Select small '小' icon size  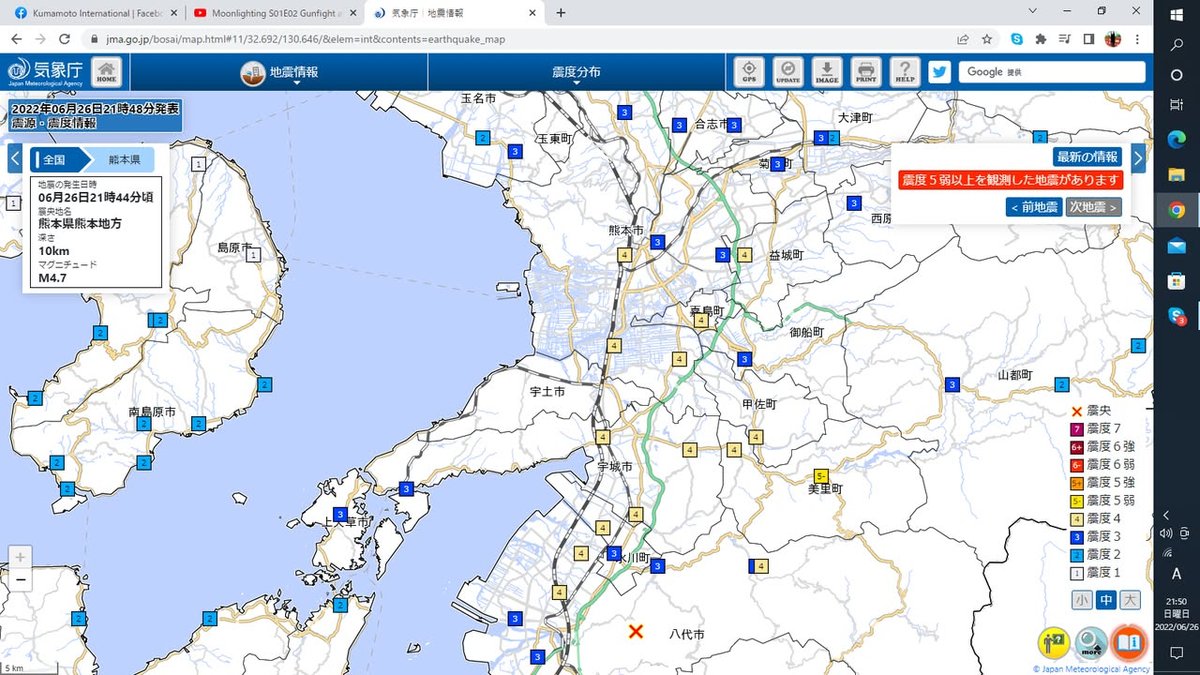click(x=1081, y=600)
